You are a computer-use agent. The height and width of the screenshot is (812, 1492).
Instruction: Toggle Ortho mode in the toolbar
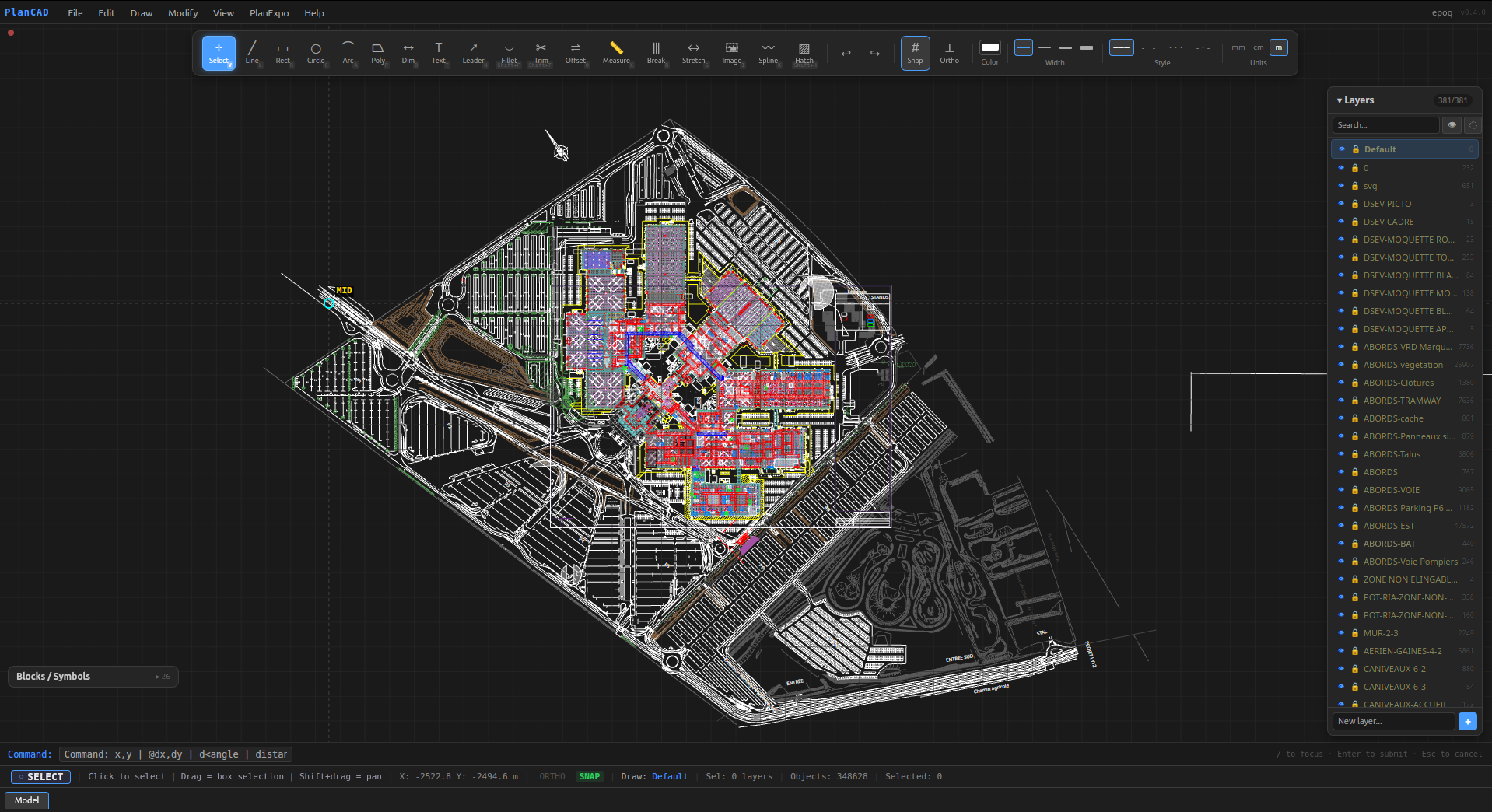coord(949,53)
